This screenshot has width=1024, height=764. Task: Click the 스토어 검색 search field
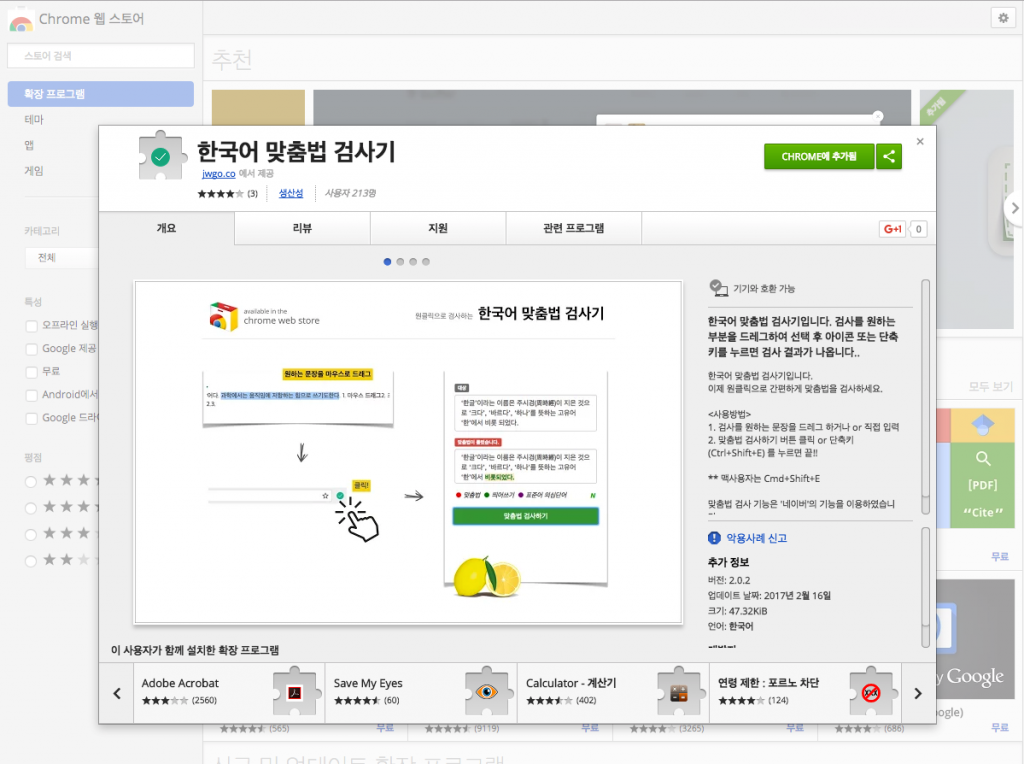(x=101, y=56)
